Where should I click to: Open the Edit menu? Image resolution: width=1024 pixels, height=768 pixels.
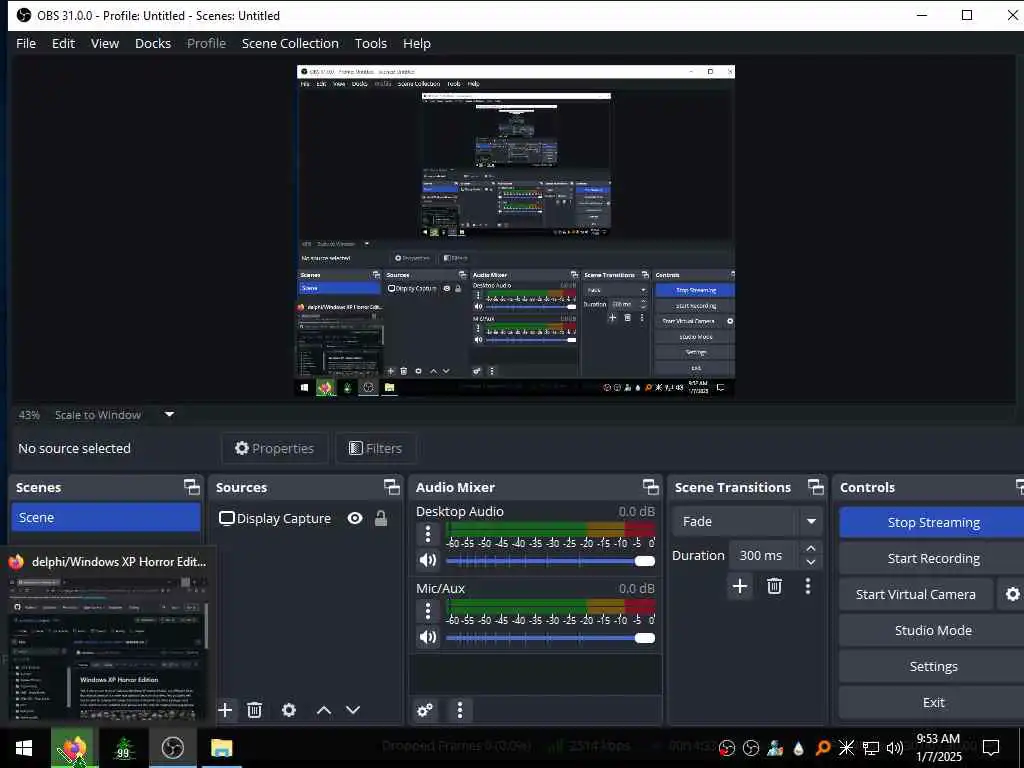point(63,43)
